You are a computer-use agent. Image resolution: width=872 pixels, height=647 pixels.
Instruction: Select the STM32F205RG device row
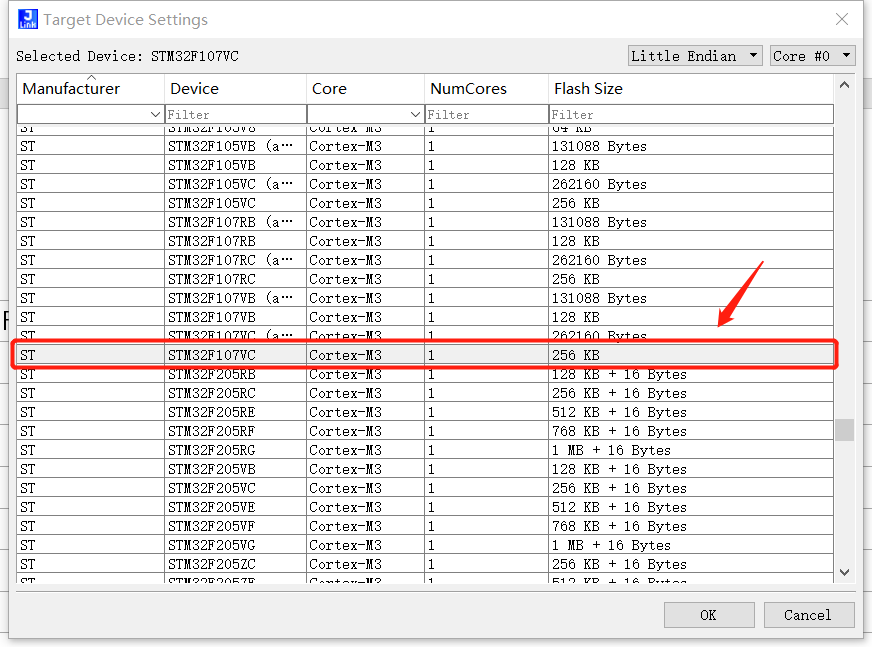(425, 450)
